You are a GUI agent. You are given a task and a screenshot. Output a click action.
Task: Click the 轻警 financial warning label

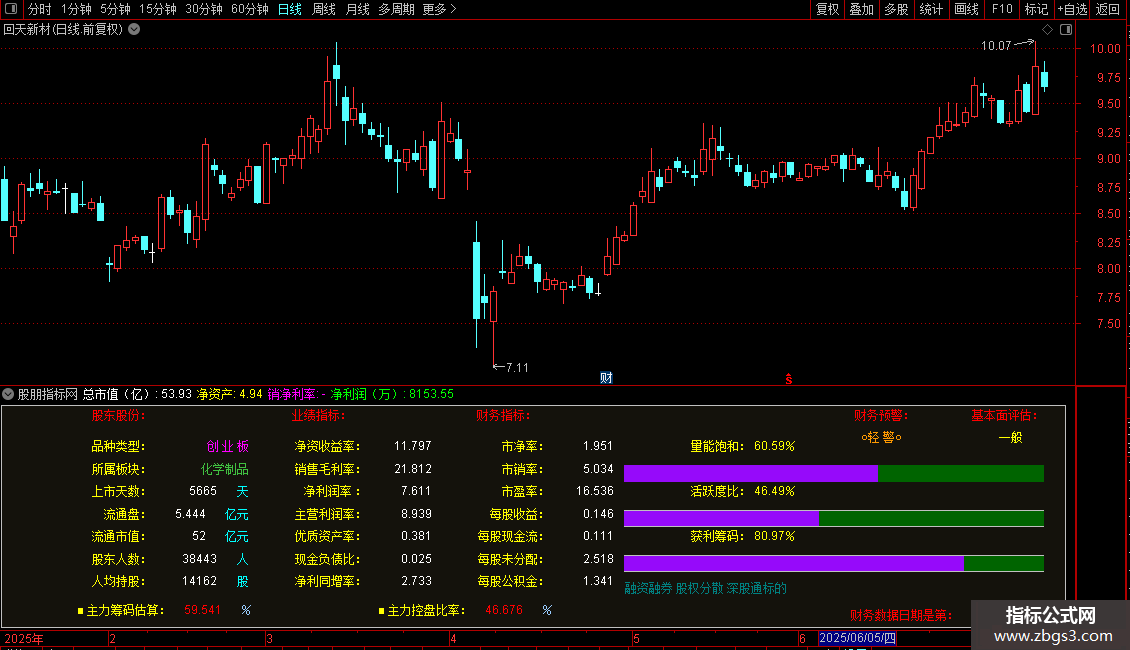881,437
